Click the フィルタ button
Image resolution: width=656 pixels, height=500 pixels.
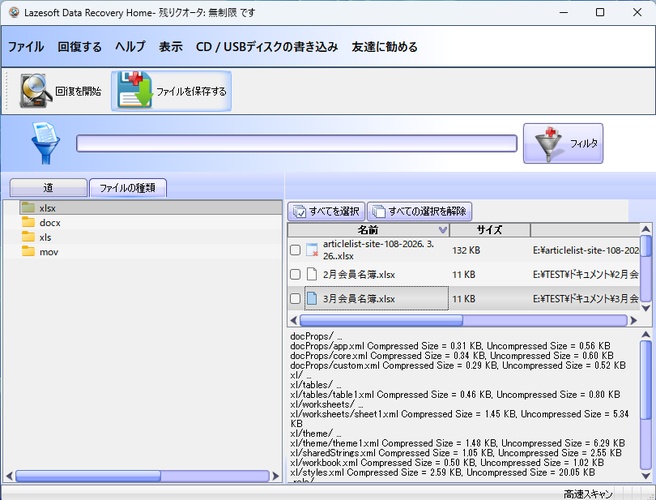point(563,144)
